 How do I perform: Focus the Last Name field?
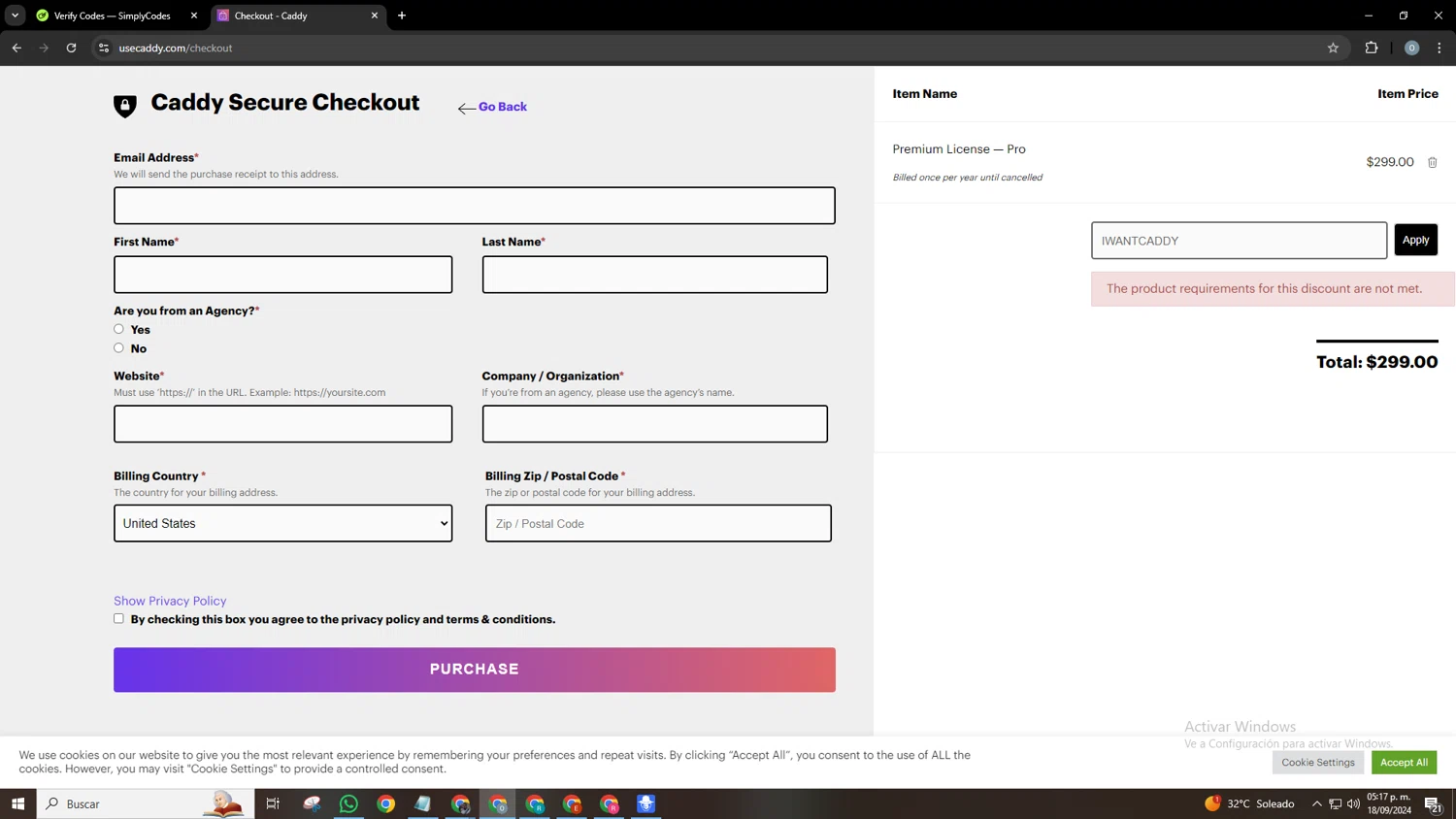tap(655, 275)
